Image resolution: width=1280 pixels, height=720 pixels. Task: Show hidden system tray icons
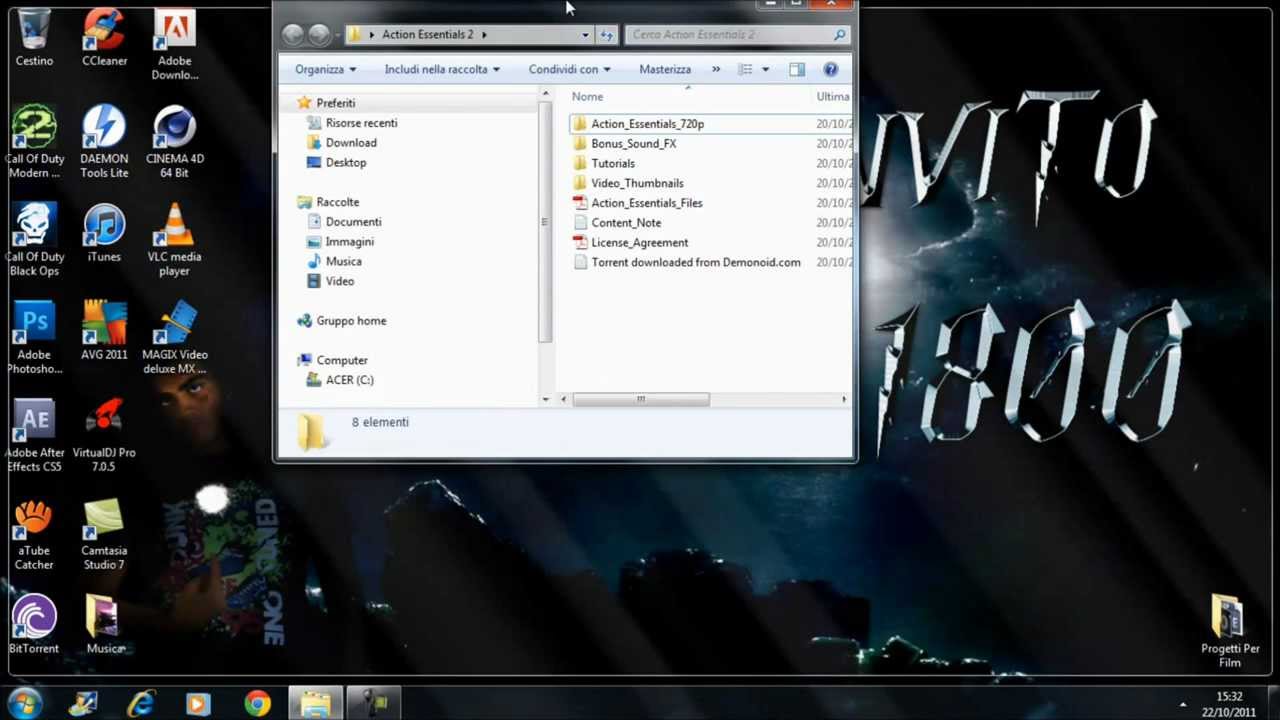point(1183,704)
